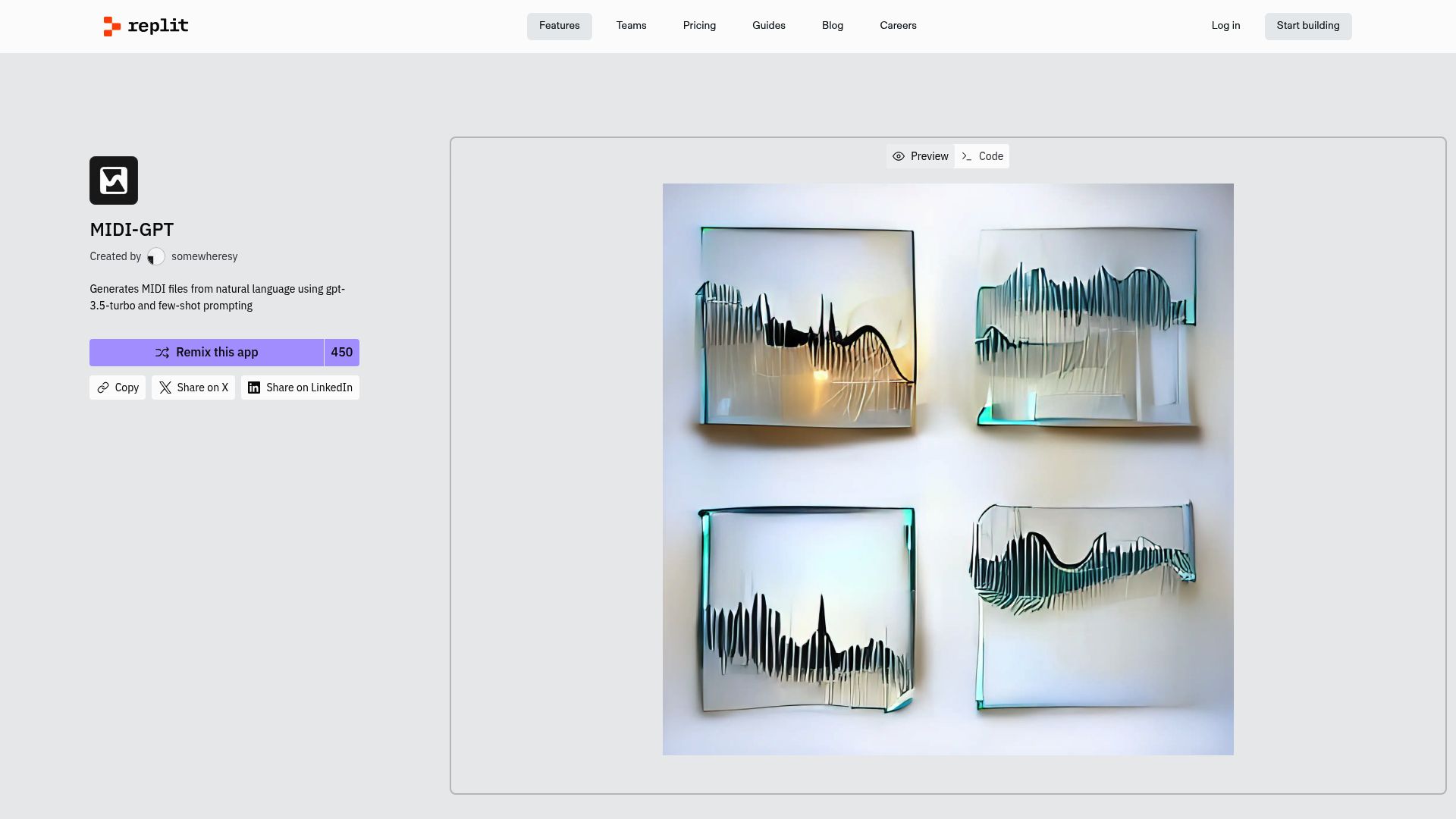Click the generated artwork preview image
1456x819 pixels.
[x=948, y=469]
